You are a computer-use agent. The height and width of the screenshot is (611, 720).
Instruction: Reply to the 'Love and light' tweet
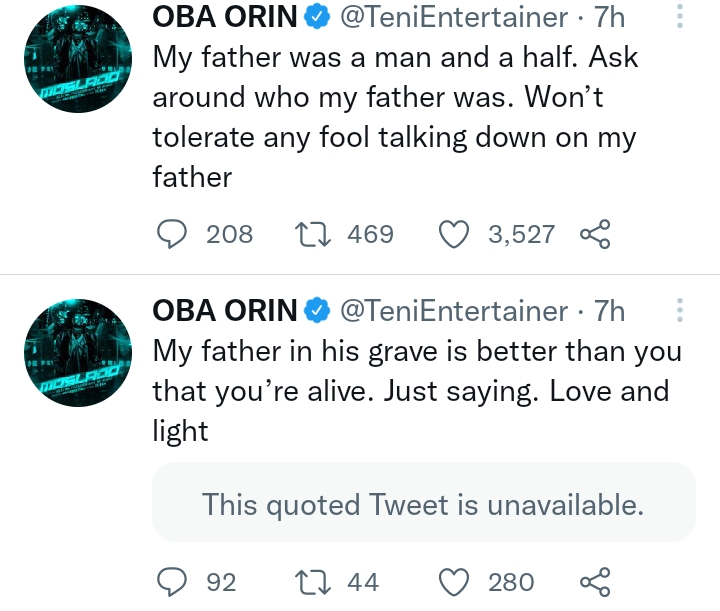[174, 581]
